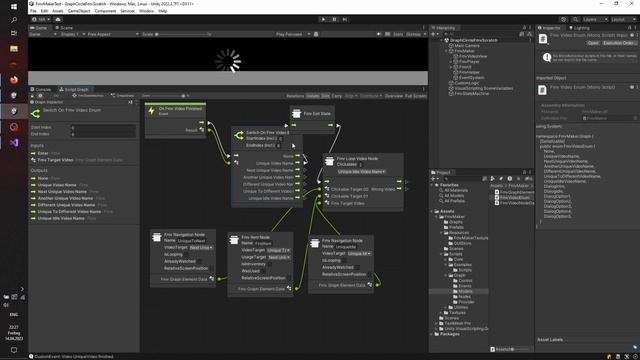
Task: Click the Full Screen button in Script Graph
Action: pyautogui.click(x=416, y=96)
